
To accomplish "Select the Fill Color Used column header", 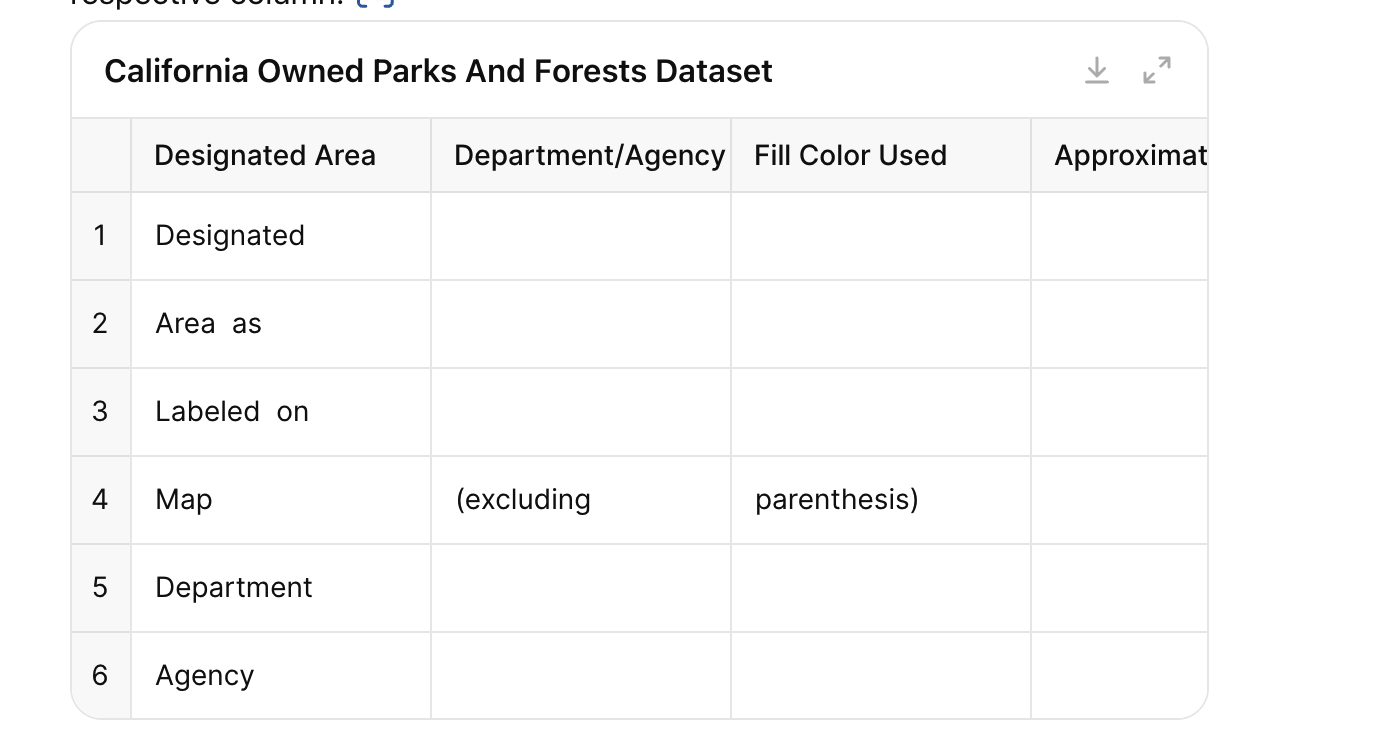I will coord(881,155).
